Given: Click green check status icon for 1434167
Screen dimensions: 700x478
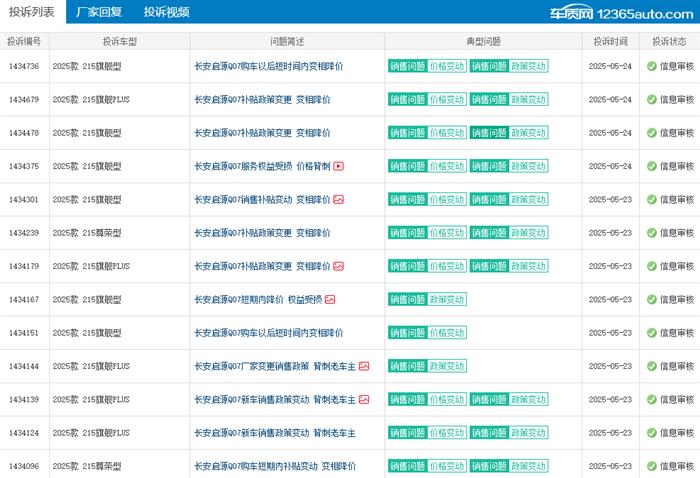Looking at the screenshot, I should pos(652,299).
